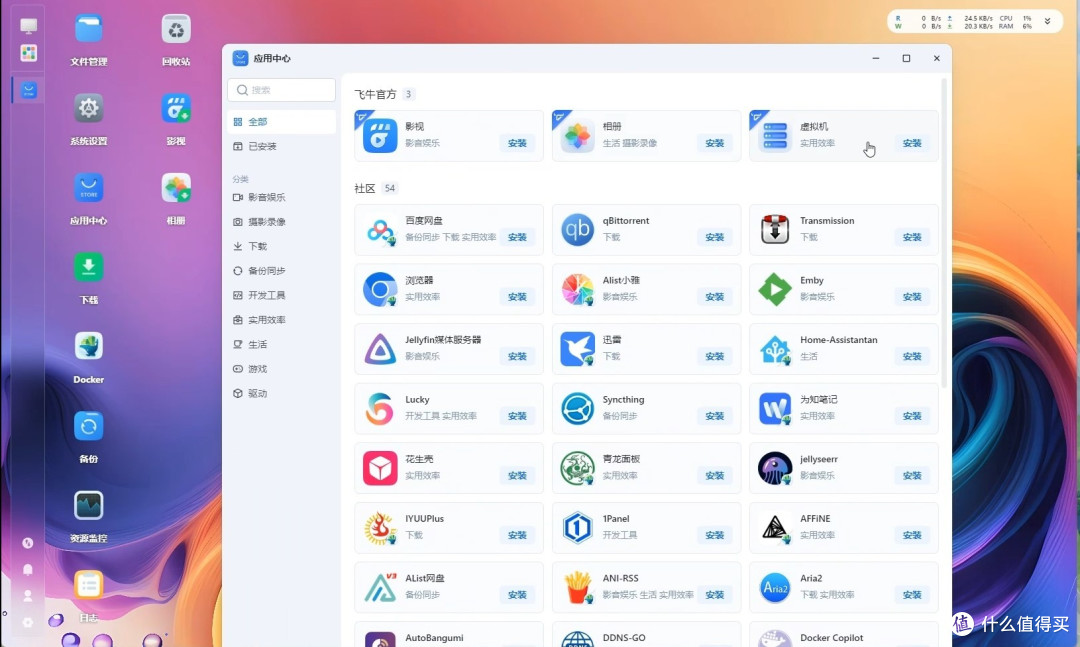
Task: Click the Home-Assistantan icon
Action: tap(775, 349)
